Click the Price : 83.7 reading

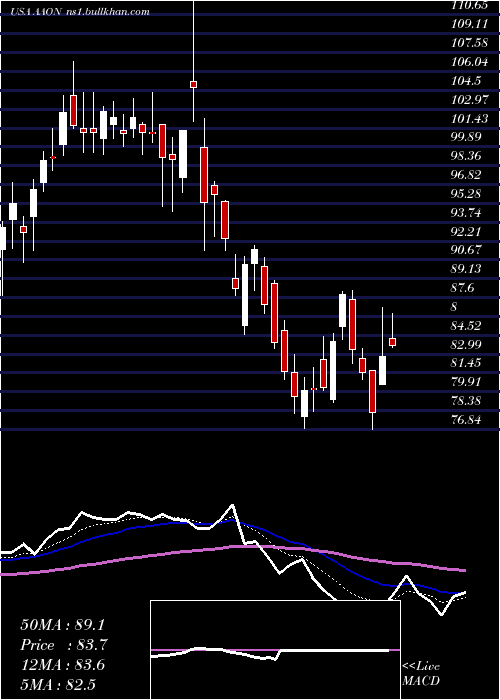tap(65, 645)
